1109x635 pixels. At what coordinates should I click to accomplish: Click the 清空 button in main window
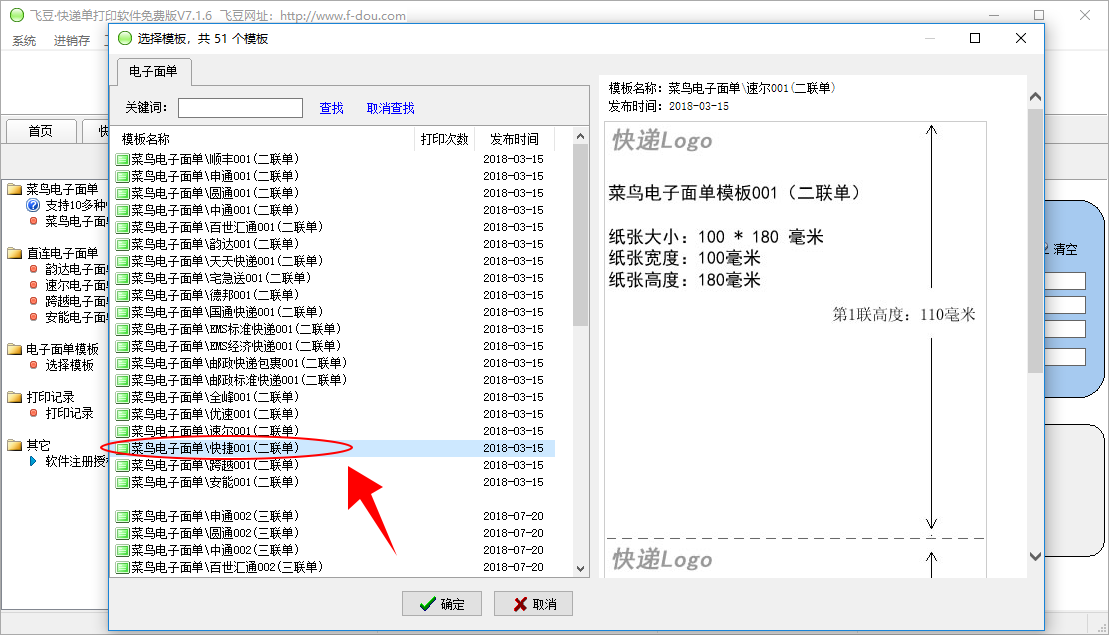click(1065, 249)
